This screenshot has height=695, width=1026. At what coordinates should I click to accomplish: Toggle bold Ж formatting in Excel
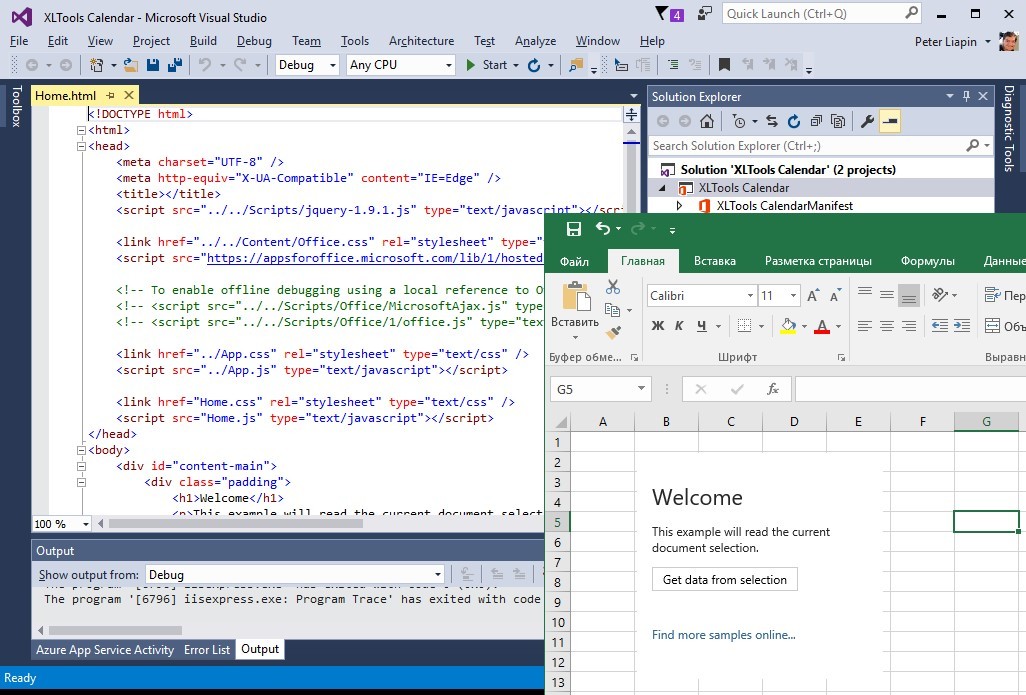[x=657, y=326]
